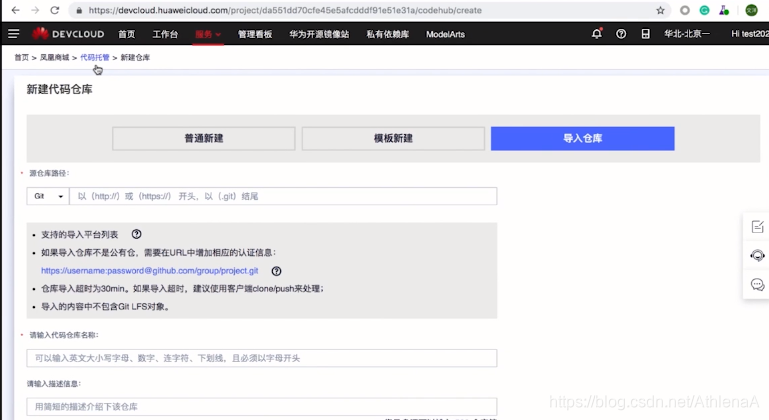Viewport: 769px width, 420px height.
Task: Open the customer service headset icon
Action: tap(757, 256)
